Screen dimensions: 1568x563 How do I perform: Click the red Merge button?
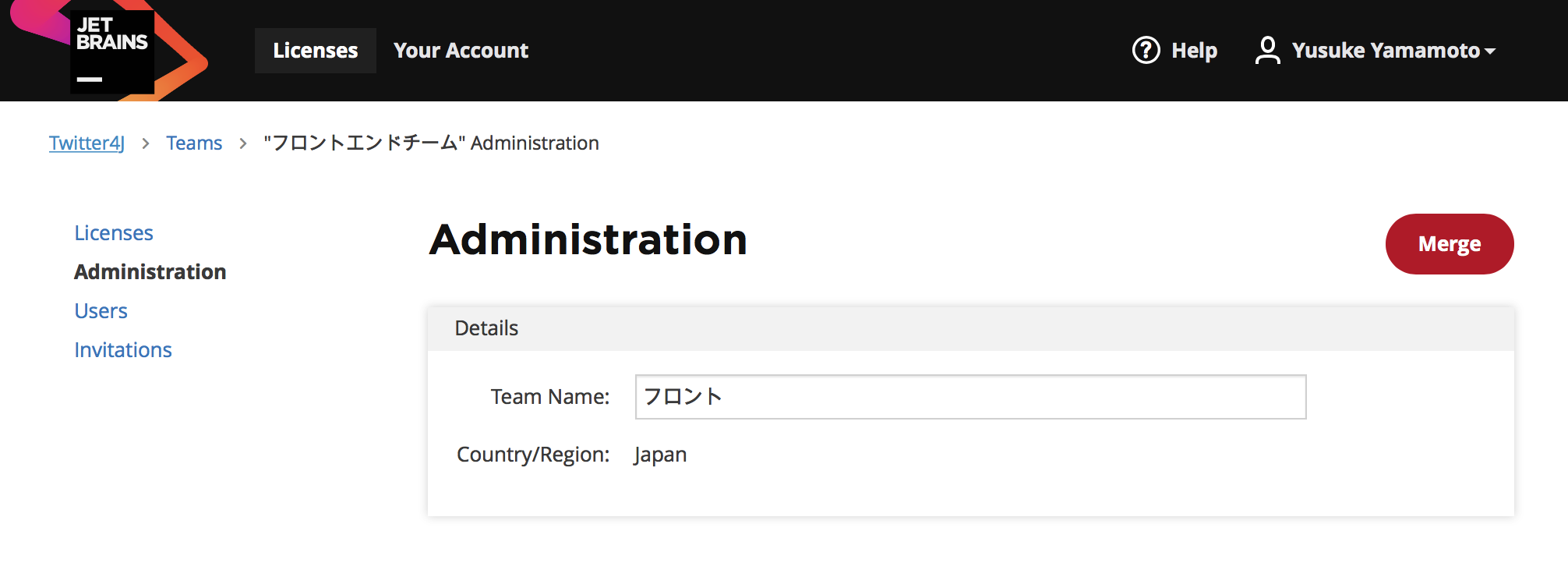pos(1450,244)
